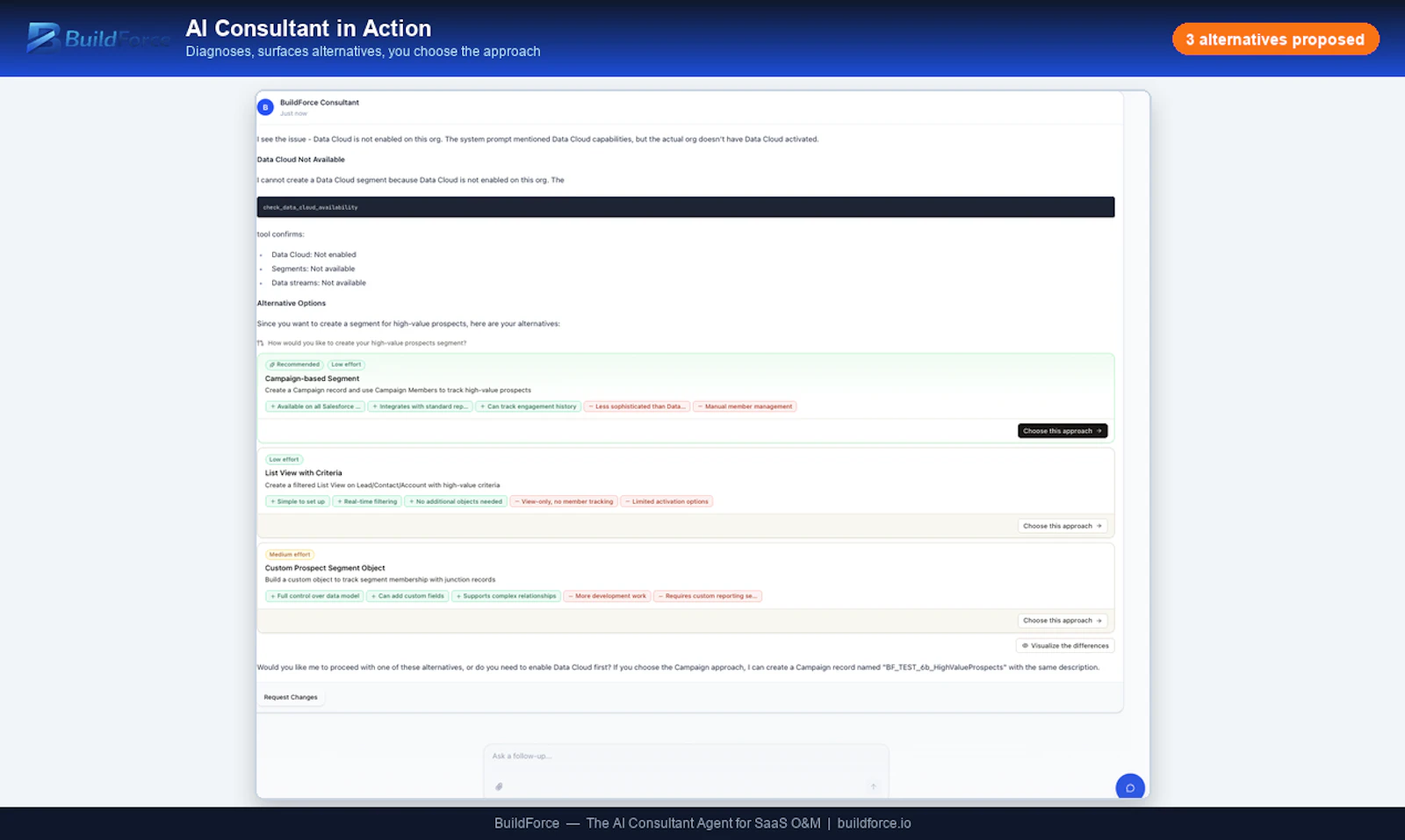Click 'Real-time filtering' tag

367,502
